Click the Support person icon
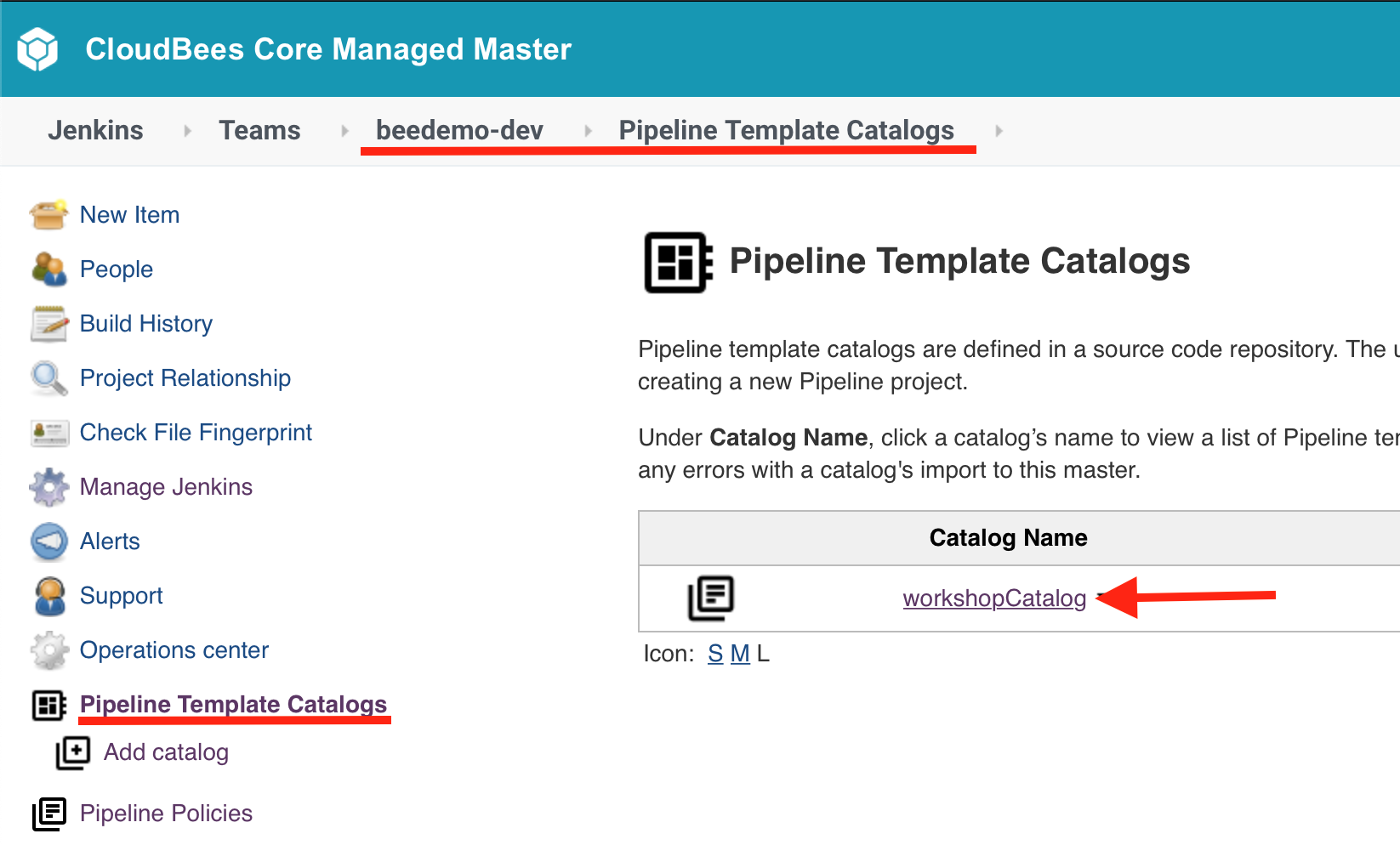 [49, 596]
